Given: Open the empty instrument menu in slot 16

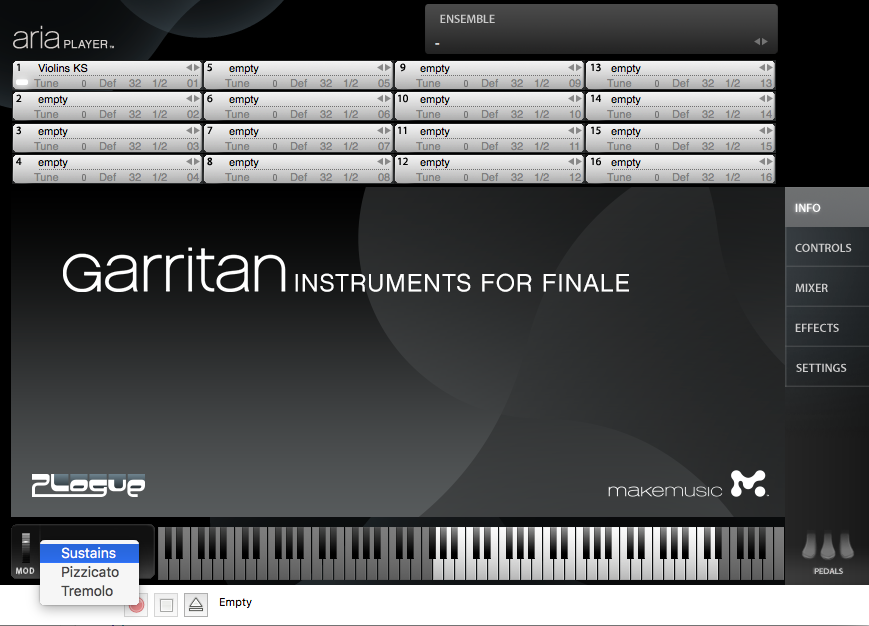Looking at the screenshot, I should click(626, 162).
